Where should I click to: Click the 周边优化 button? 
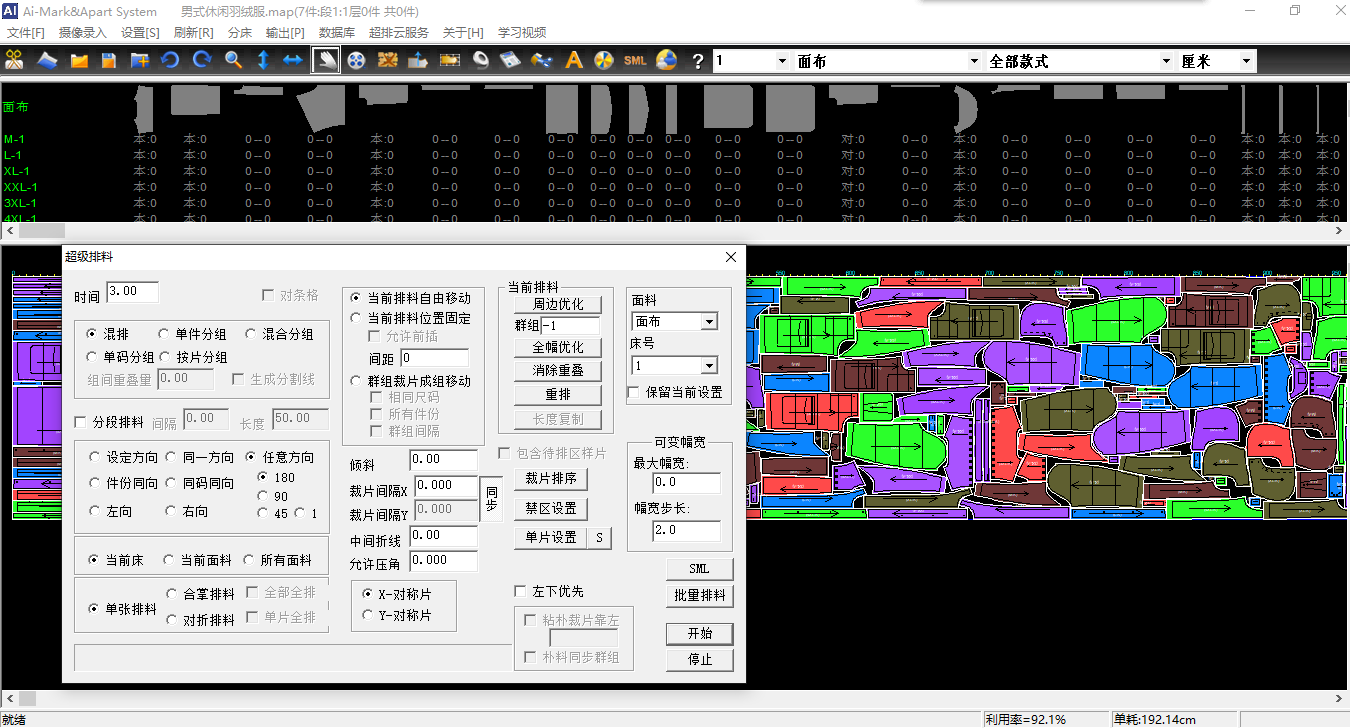pos(558,304)
